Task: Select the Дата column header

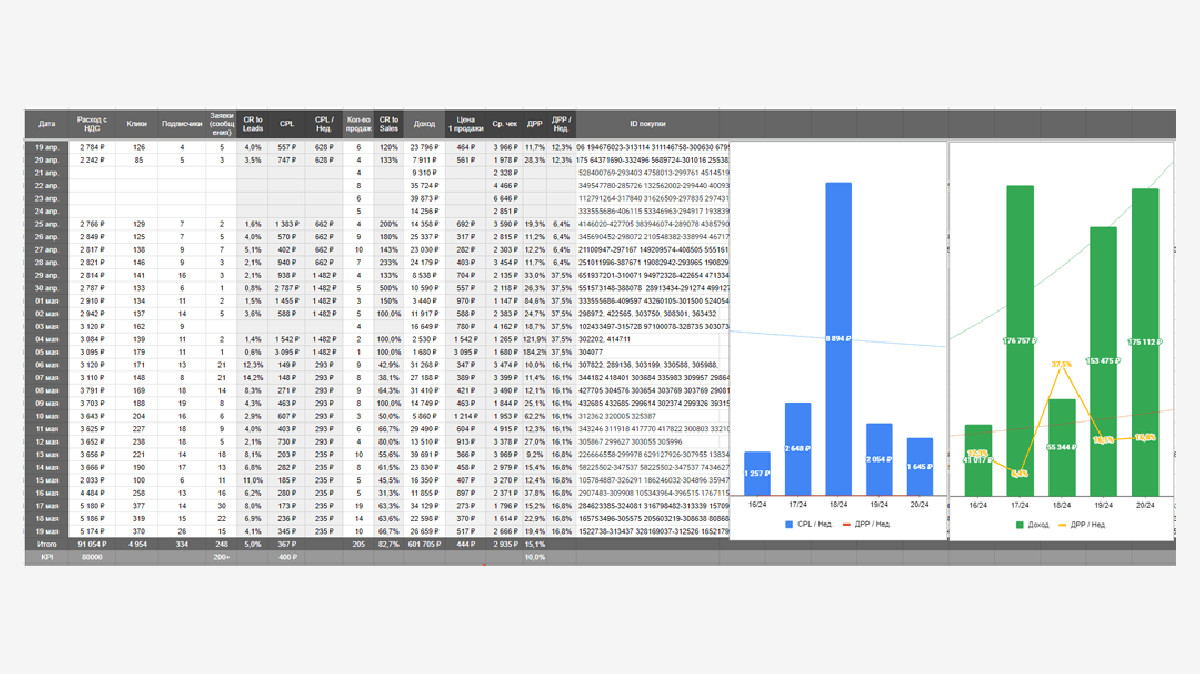Action: pyautogui.click(x=47, y=125)
